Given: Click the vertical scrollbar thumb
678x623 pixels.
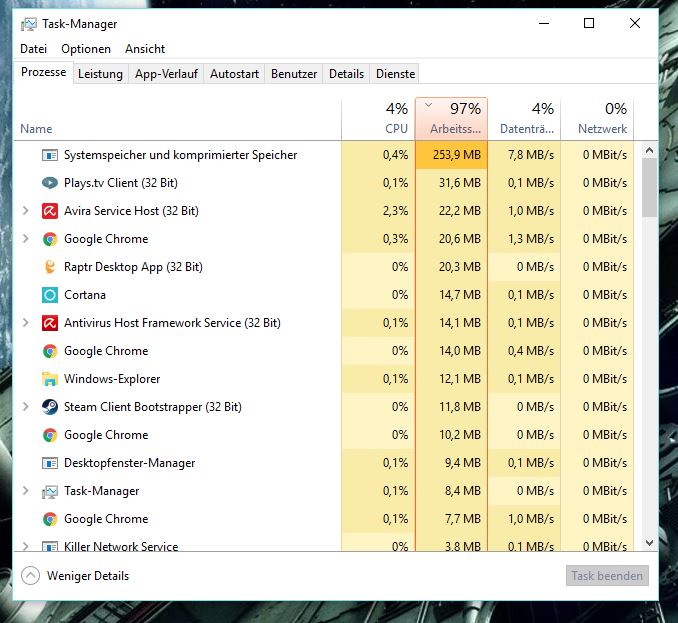Looking at the screenshot, I should point(649,188).
